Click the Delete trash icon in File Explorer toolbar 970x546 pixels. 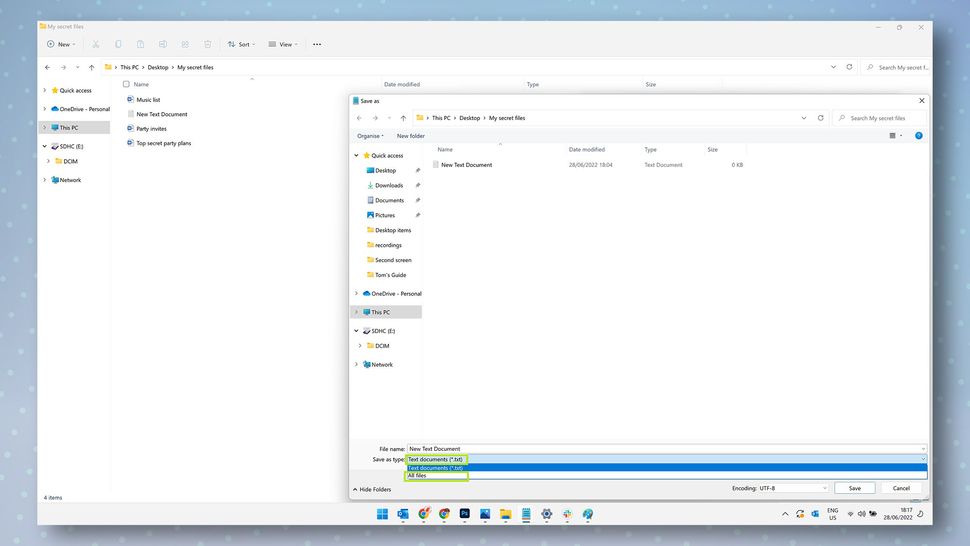click(208, 45)
